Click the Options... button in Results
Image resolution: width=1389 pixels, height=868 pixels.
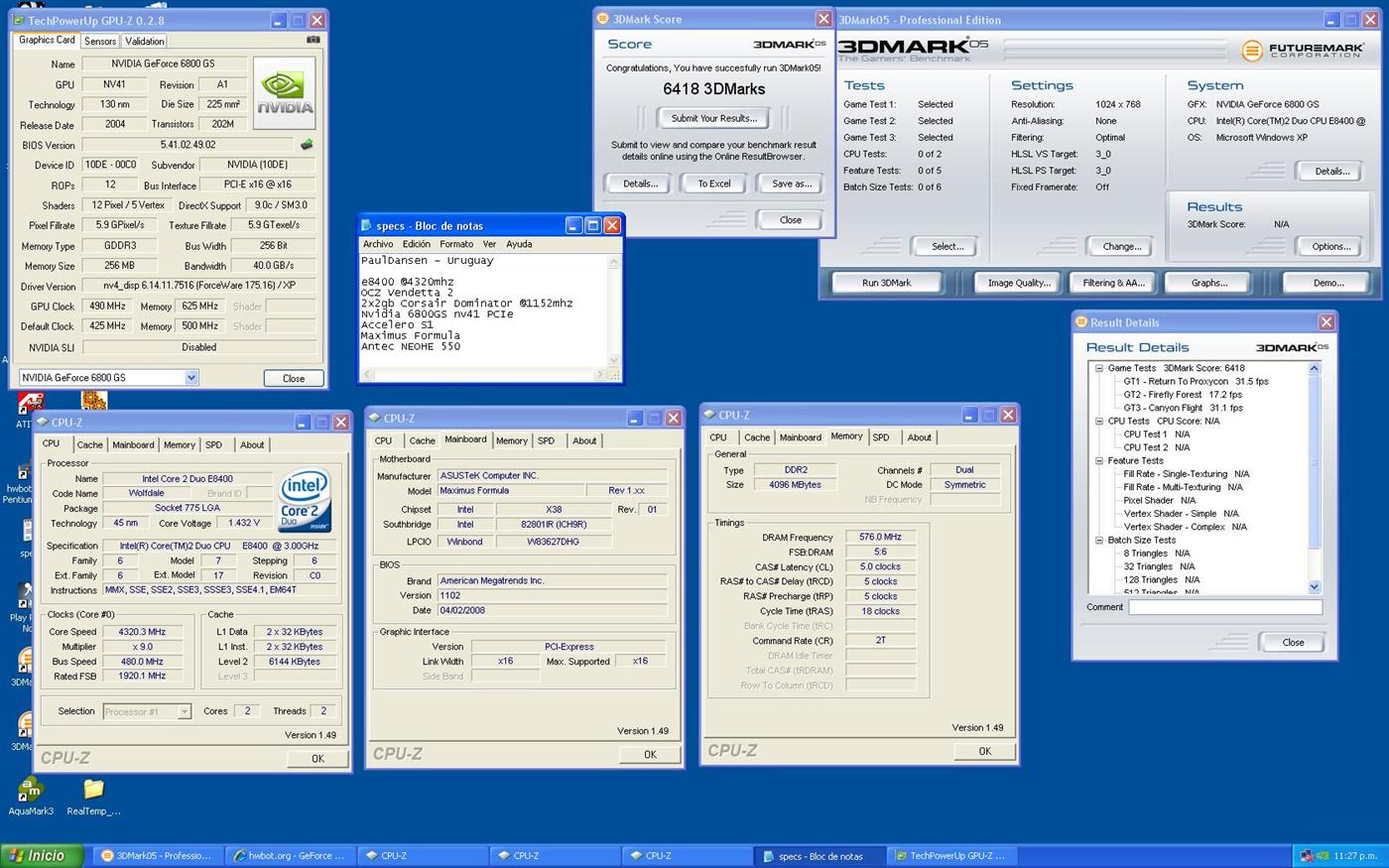[1331, 246]
